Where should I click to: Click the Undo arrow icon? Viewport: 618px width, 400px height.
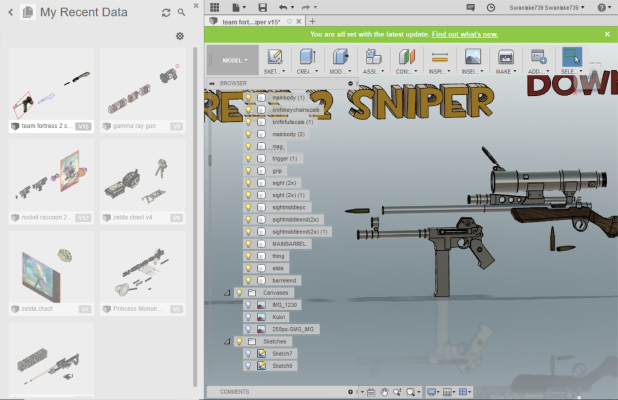[283, 7]
